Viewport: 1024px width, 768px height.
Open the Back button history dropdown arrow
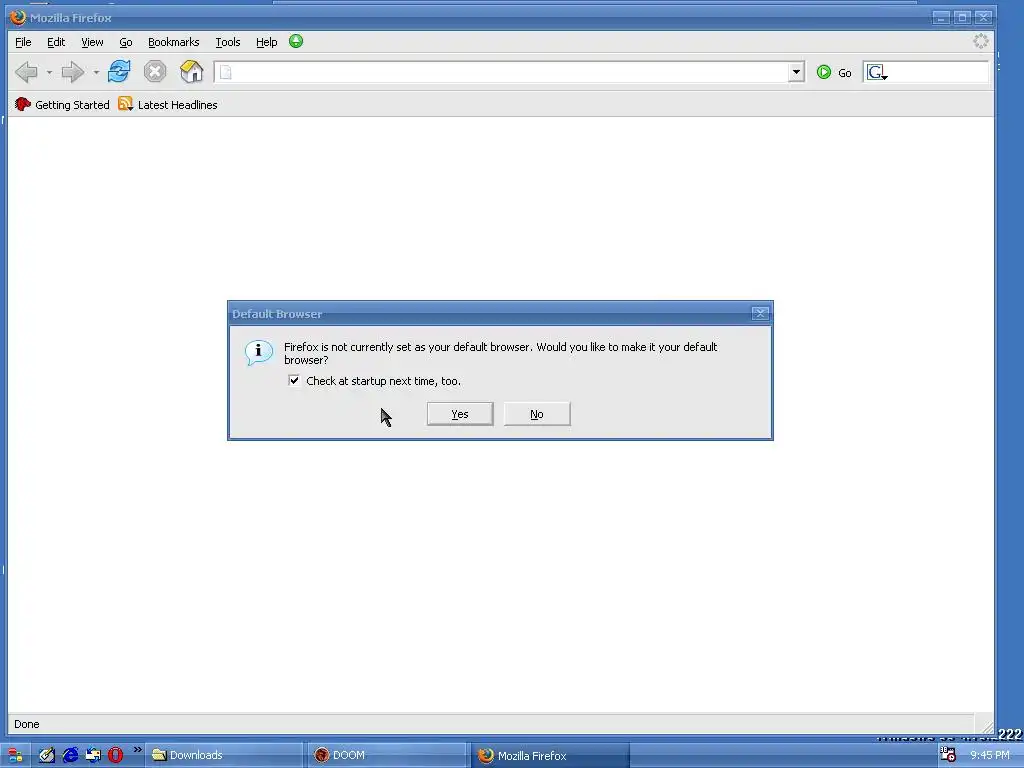[x=49, y=72]
